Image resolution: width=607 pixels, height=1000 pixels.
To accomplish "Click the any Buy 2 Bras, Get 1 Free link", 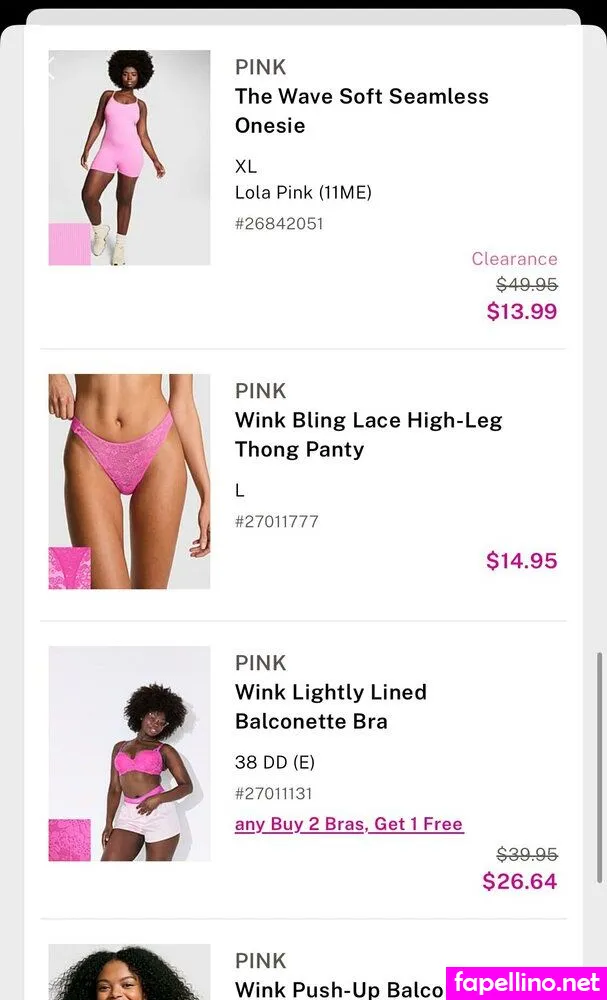I will [x=349, y=825].
